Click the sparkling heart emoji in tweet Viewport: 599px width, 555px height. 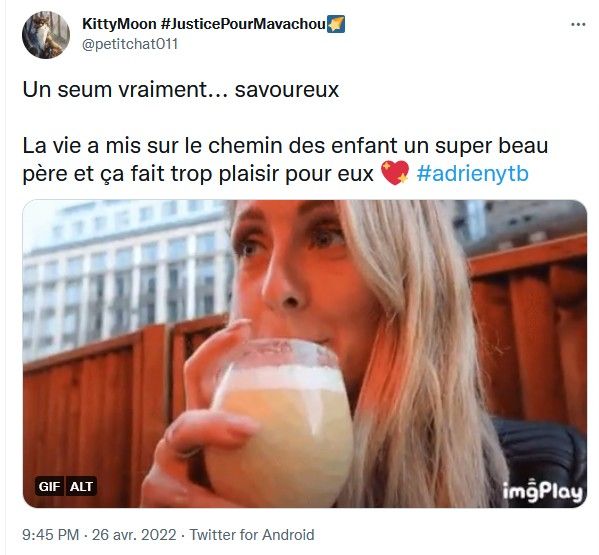pos(395,173)
